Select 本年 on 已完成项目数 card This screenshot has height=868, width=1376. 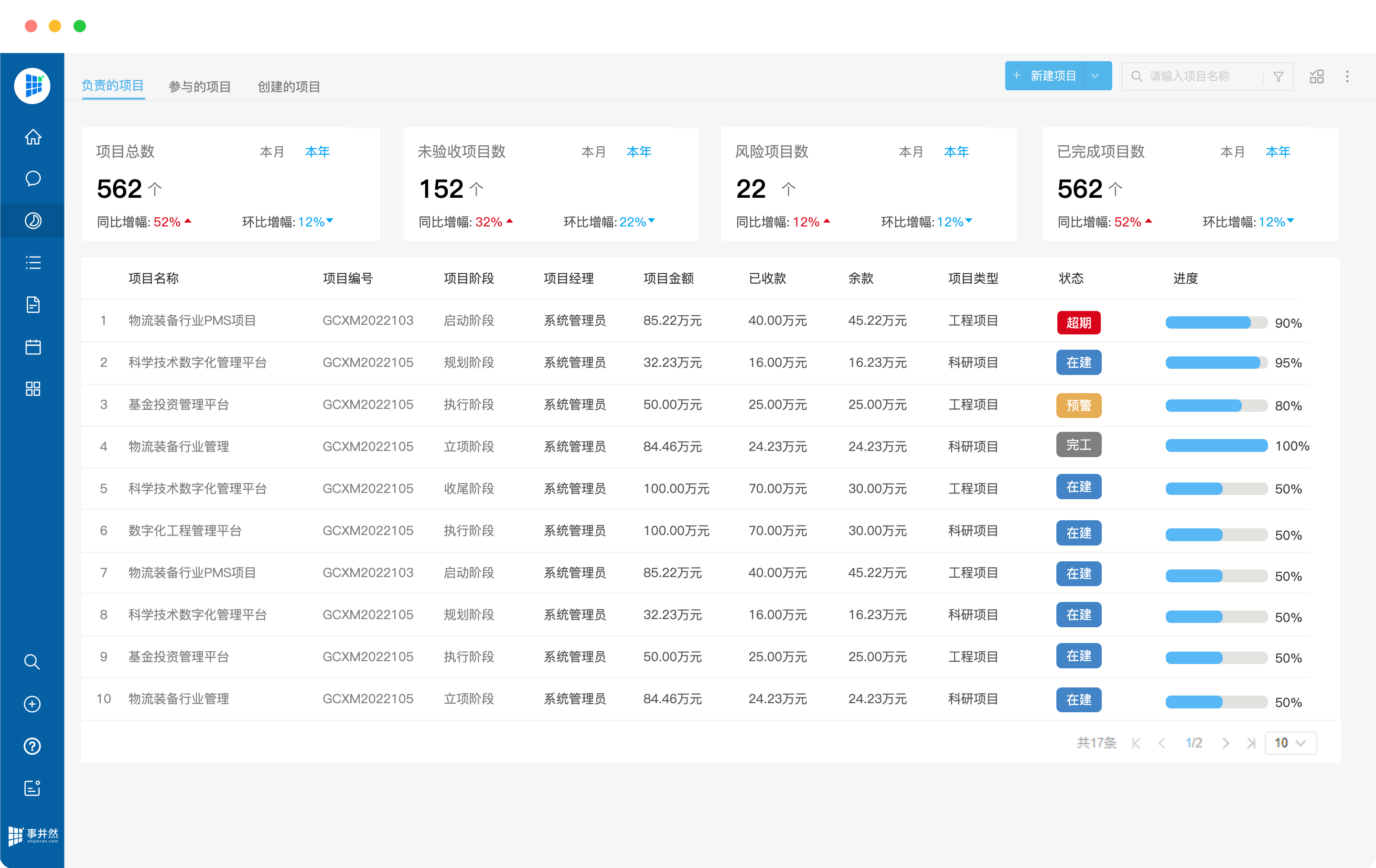pyautogui.click(x=1278, y=151)
